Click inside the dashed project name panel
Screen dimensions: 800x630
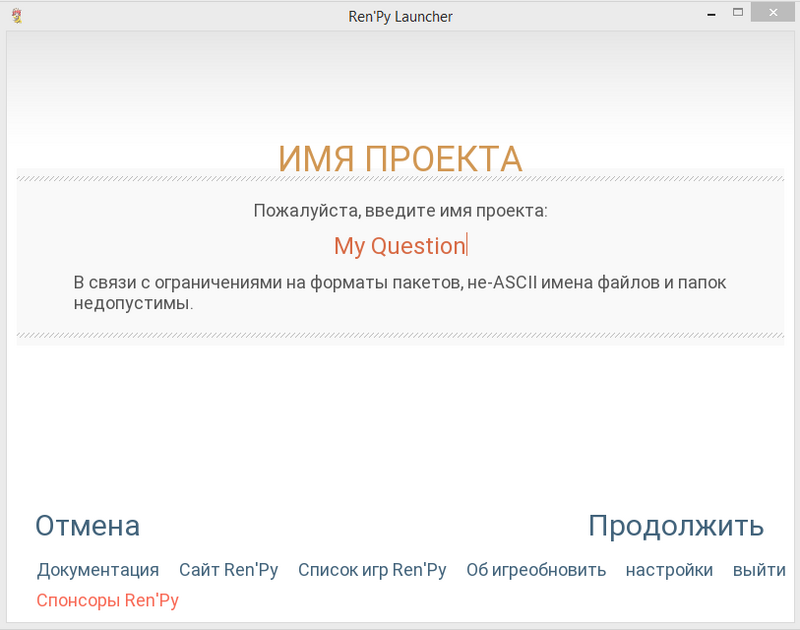click(x=400, y=210)
